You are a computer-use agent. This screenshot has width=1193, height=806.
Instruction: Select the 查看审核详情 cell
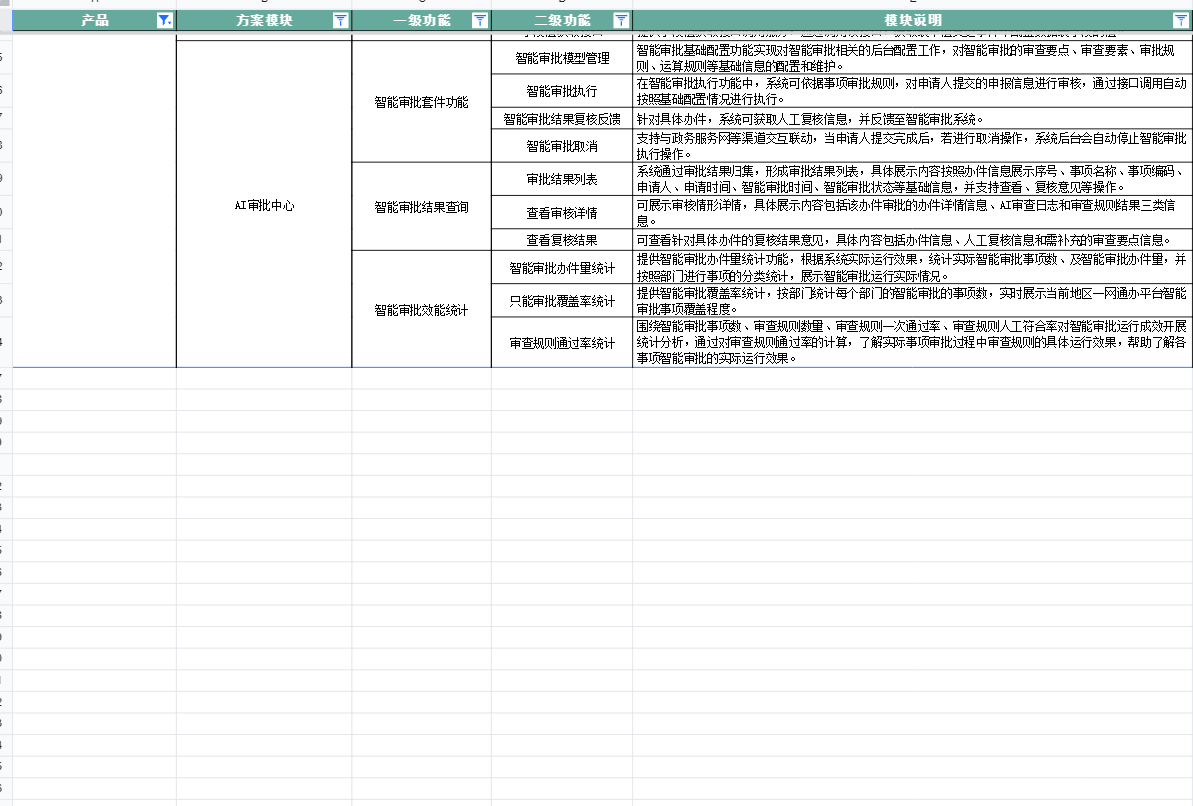coord(562,211)
